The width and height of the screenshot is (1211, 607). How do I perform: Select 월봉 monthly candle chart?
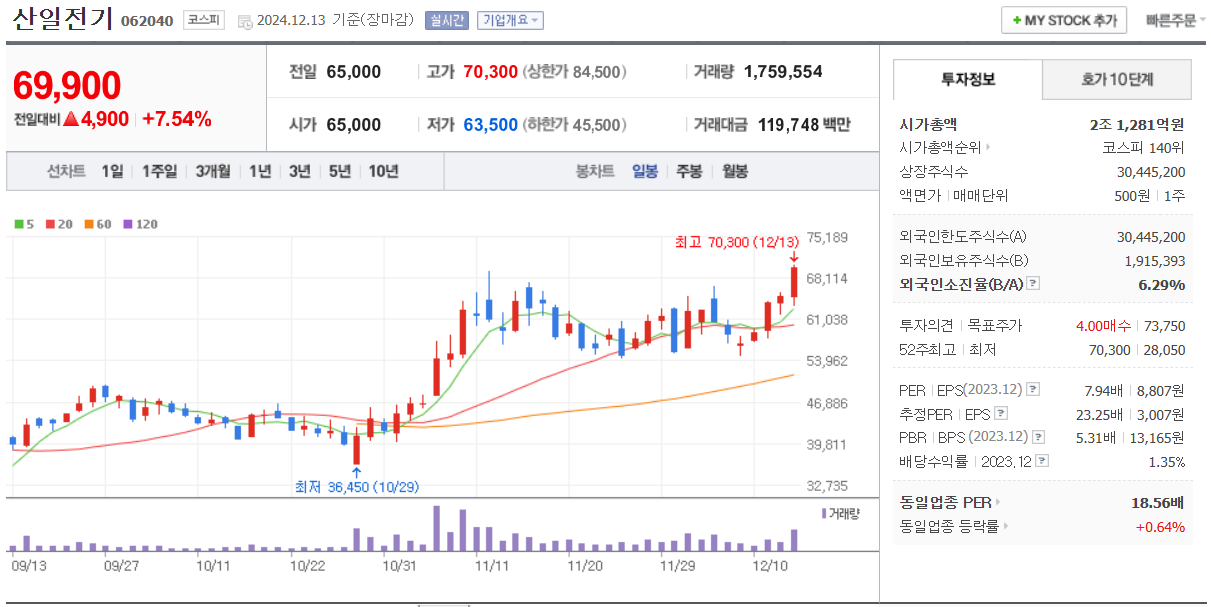pyautogui.click(x=734, y=171)
